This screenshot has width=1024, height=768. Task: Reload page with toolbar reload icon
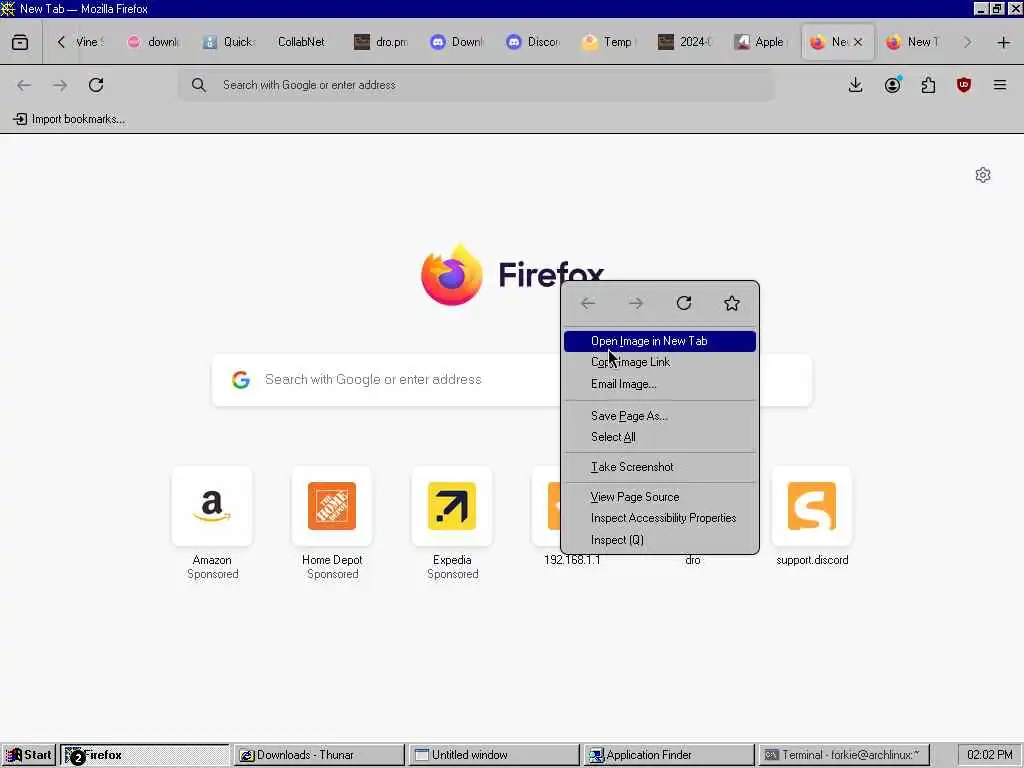click(x=96, y=85)
